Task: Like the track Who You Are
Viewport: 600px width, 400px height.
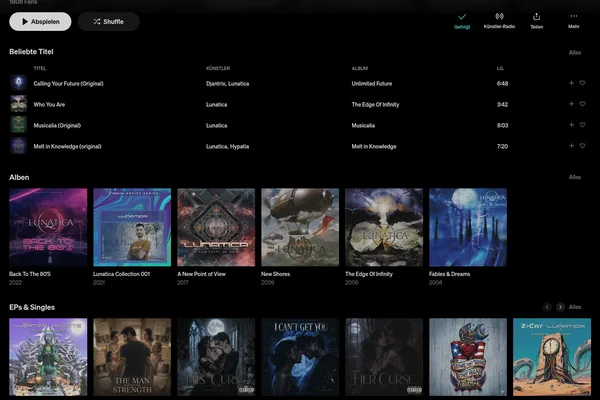Action: [x=582, y=104]
